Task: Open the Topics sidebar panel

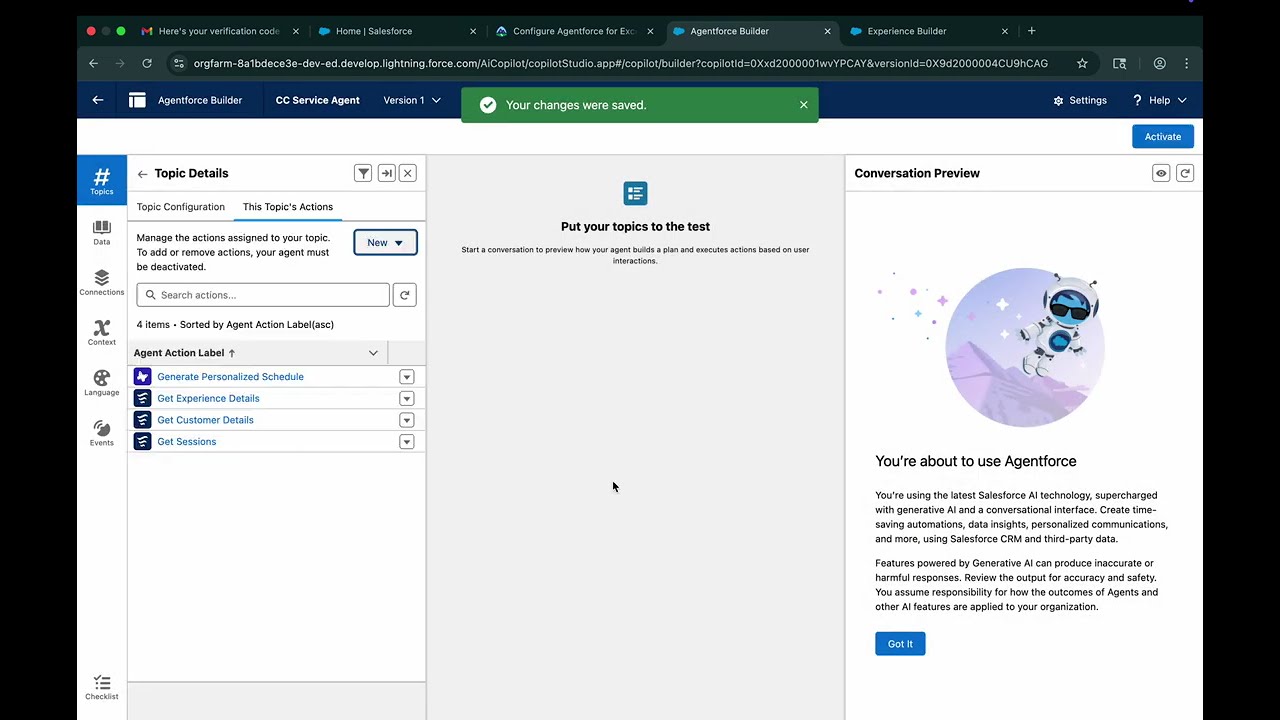Action: pyautogui.click(x=102, y=180)
